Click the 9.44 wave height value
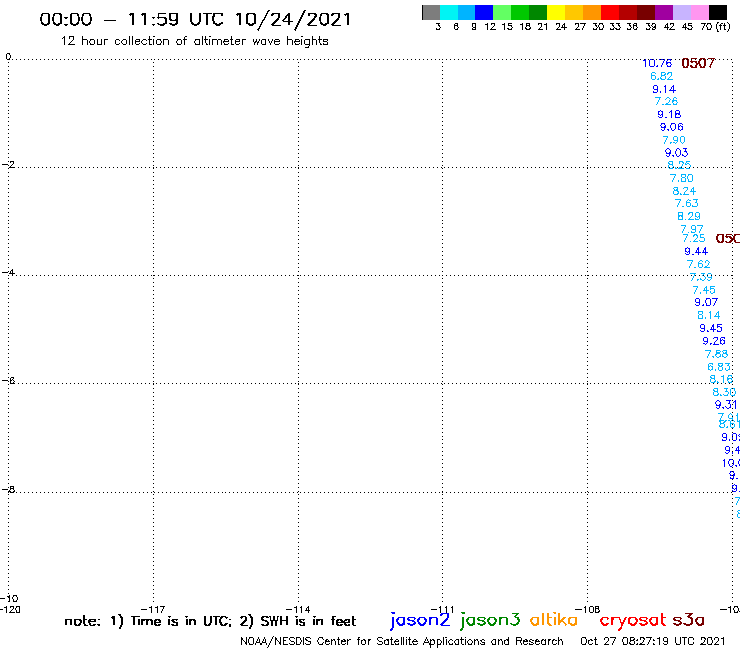The width and height of the screenshot is (740, 650). coord(696,252)
